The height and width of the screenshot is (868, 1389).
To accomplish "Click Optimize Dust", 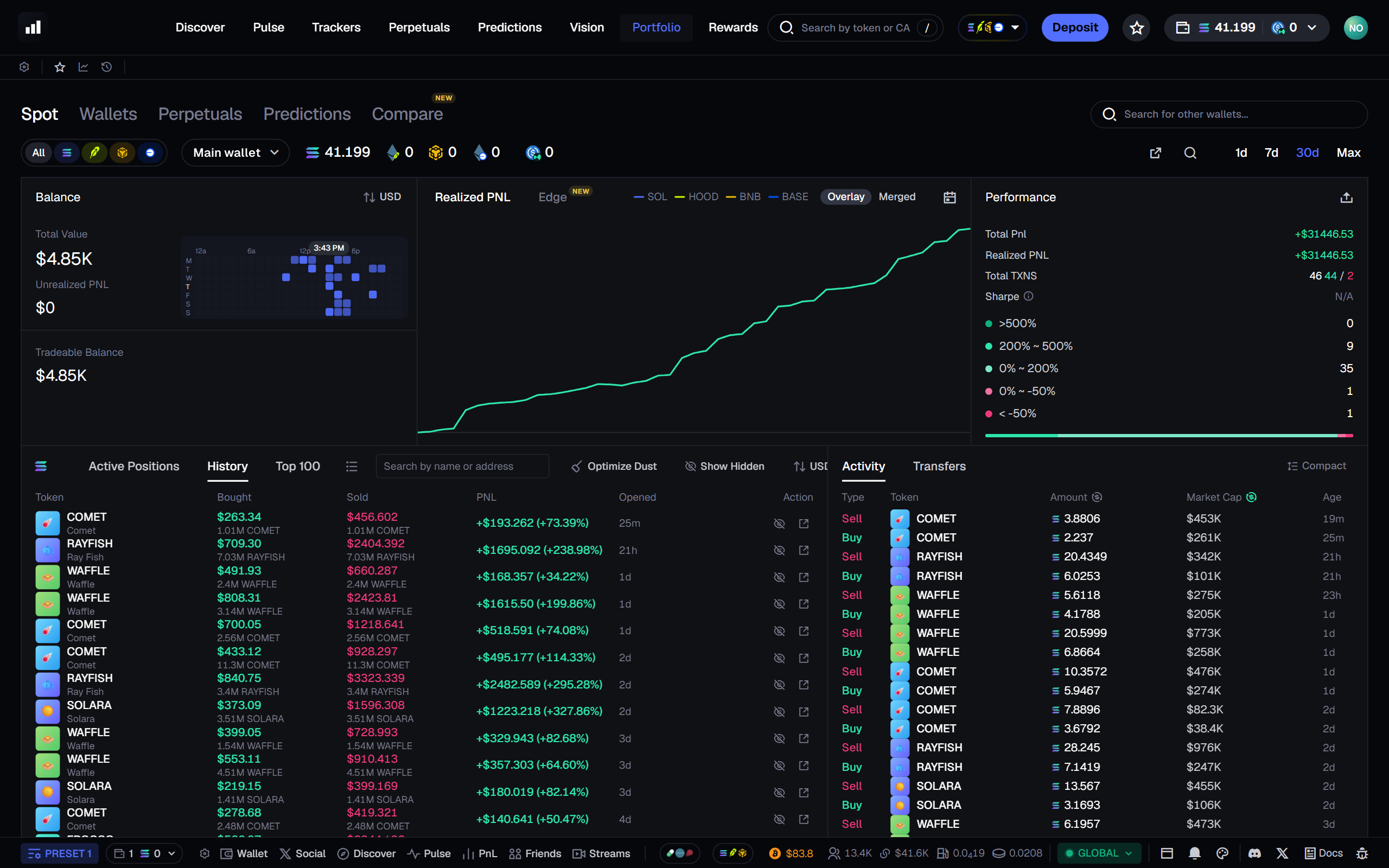I will (614, 466).
